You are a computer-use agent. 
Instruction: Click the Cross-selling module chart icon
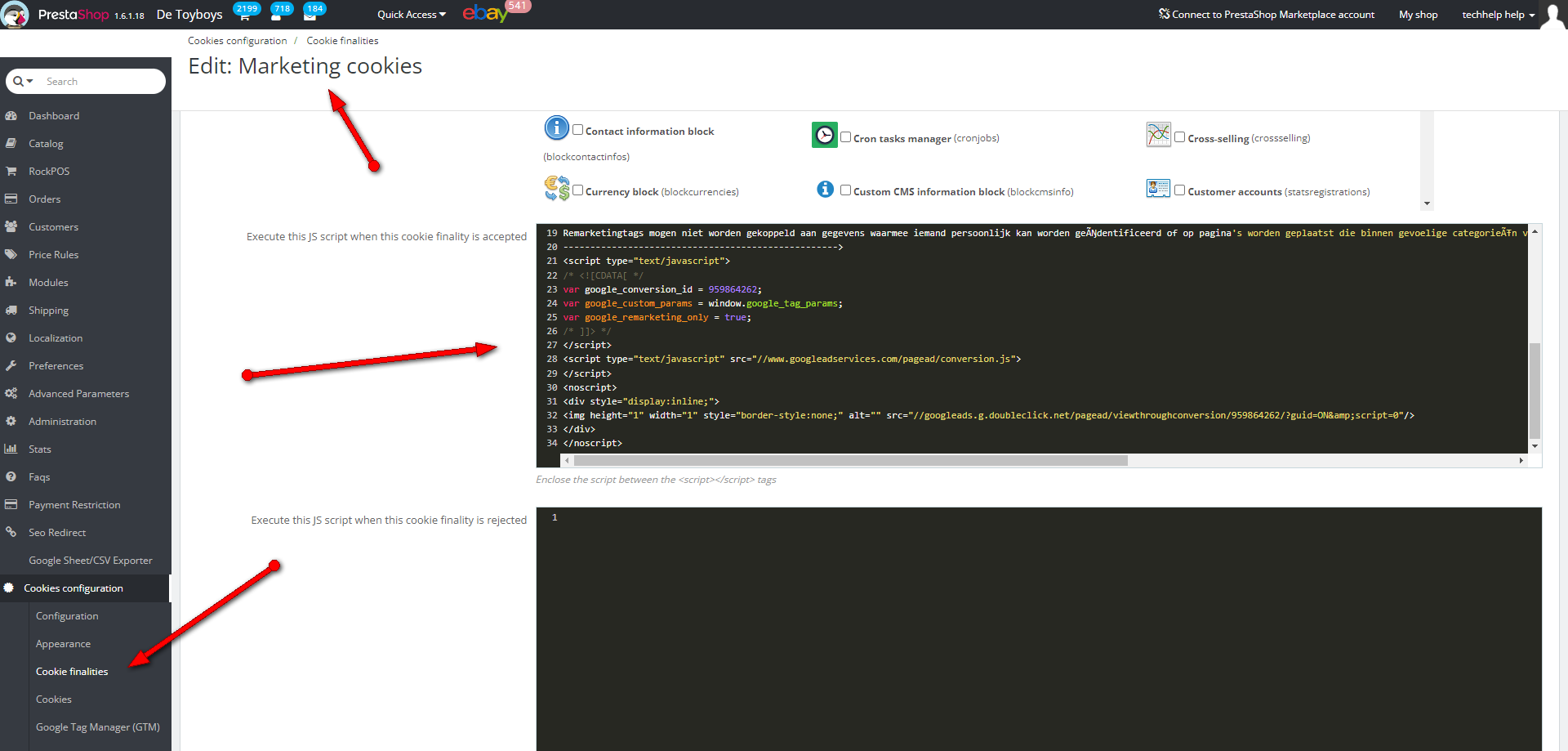coord(1158,135)
